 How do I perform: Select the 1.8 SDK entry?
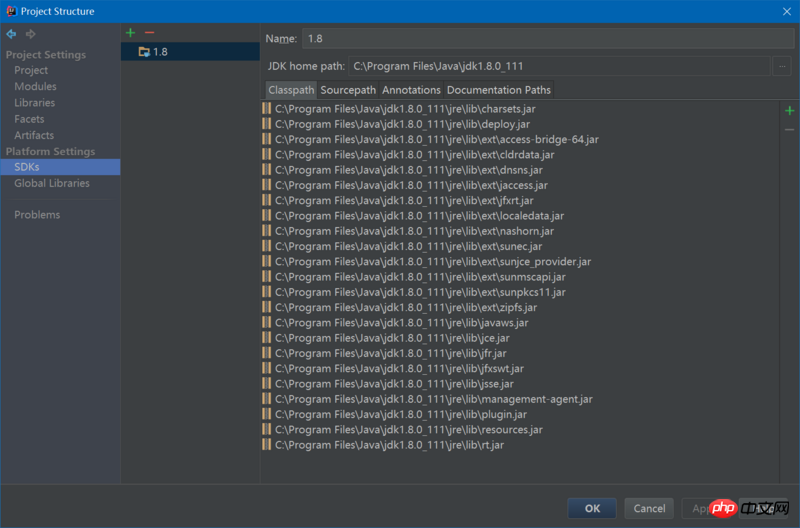point(160,52)
